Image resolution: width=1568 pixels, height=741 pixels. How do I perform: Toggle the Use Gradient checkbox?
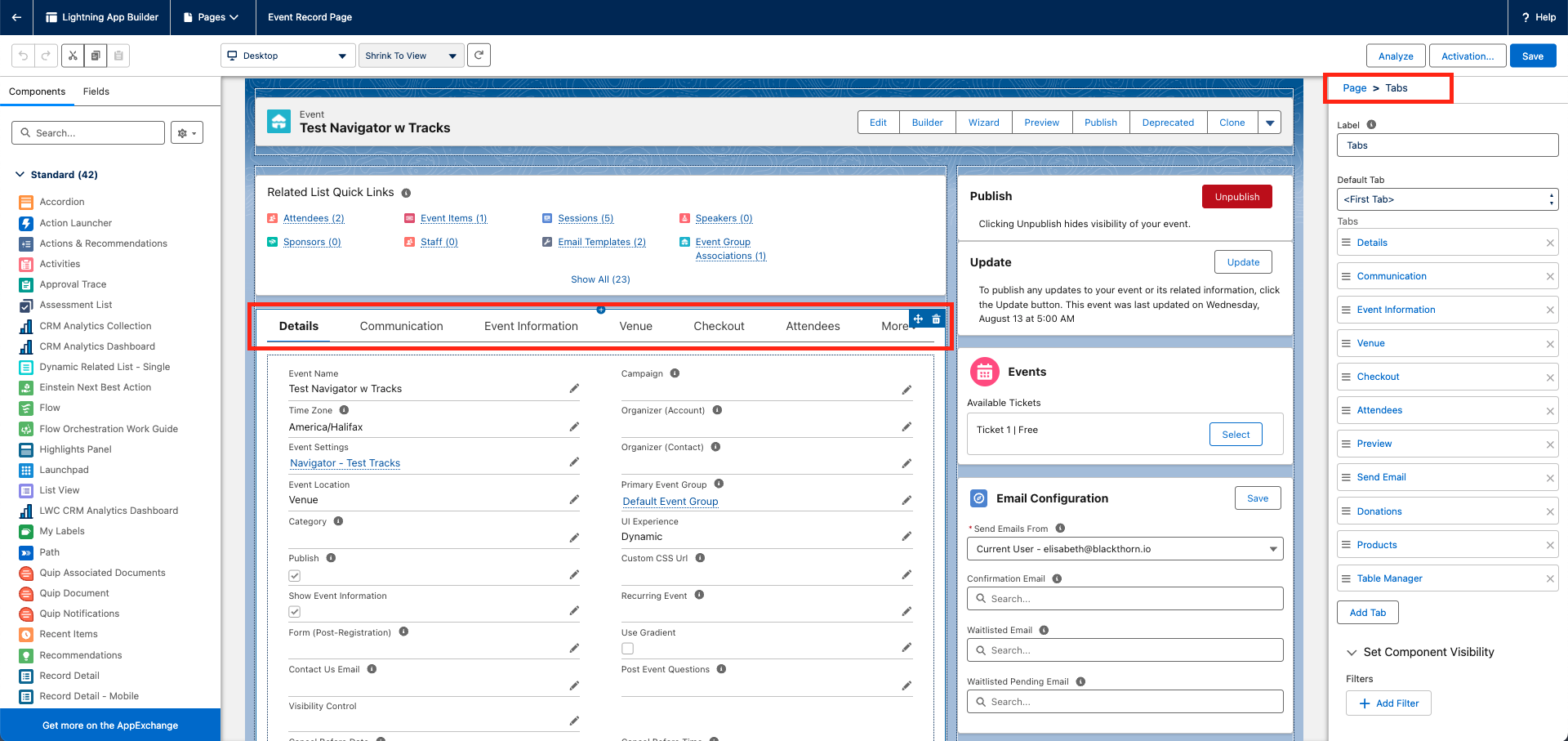point(627,649)
